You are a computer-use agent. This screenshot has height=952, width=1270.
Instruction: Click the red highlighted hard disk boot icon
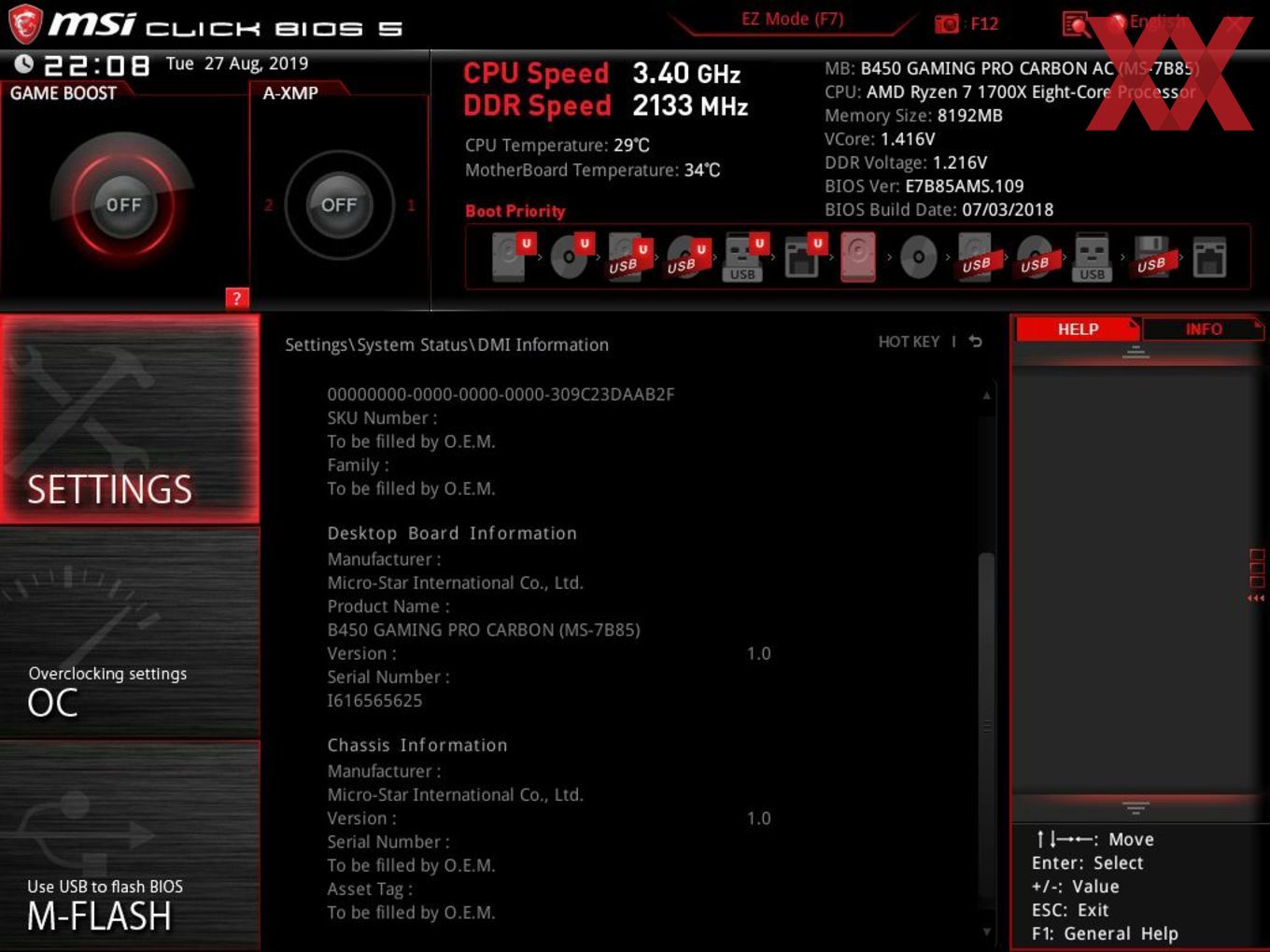858,257
